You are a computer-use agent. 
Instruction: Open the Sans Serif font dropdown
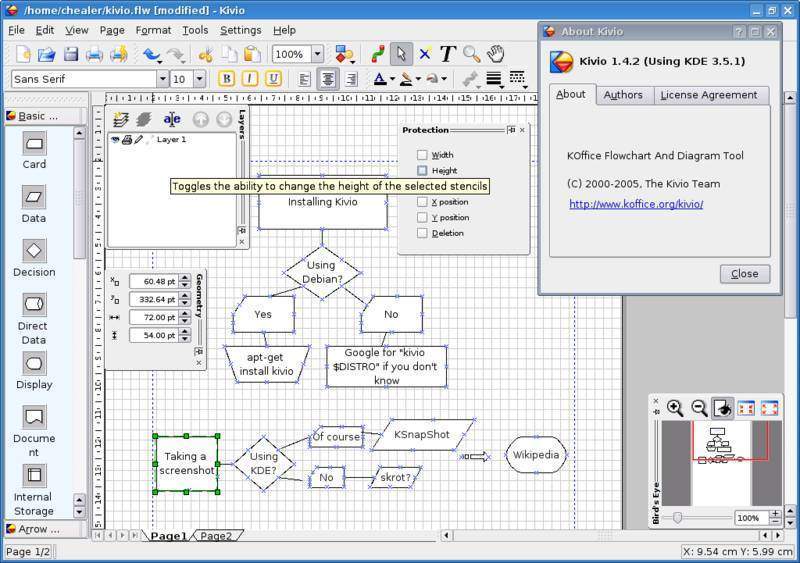162,79
